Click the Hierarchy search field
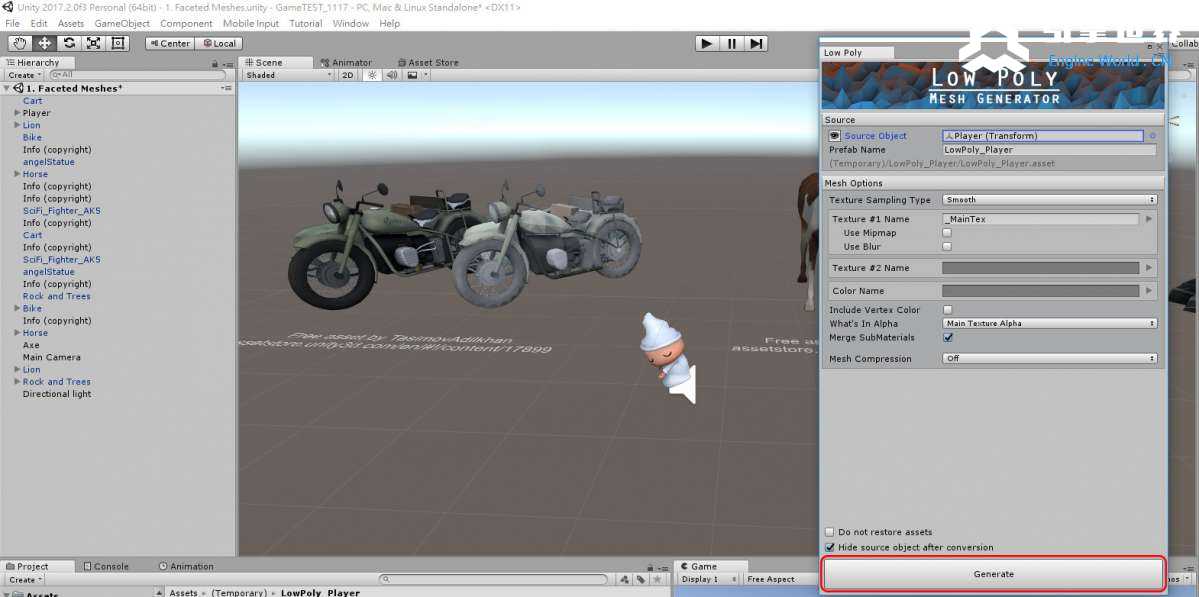1199x597 pixels. coord(137,75)
